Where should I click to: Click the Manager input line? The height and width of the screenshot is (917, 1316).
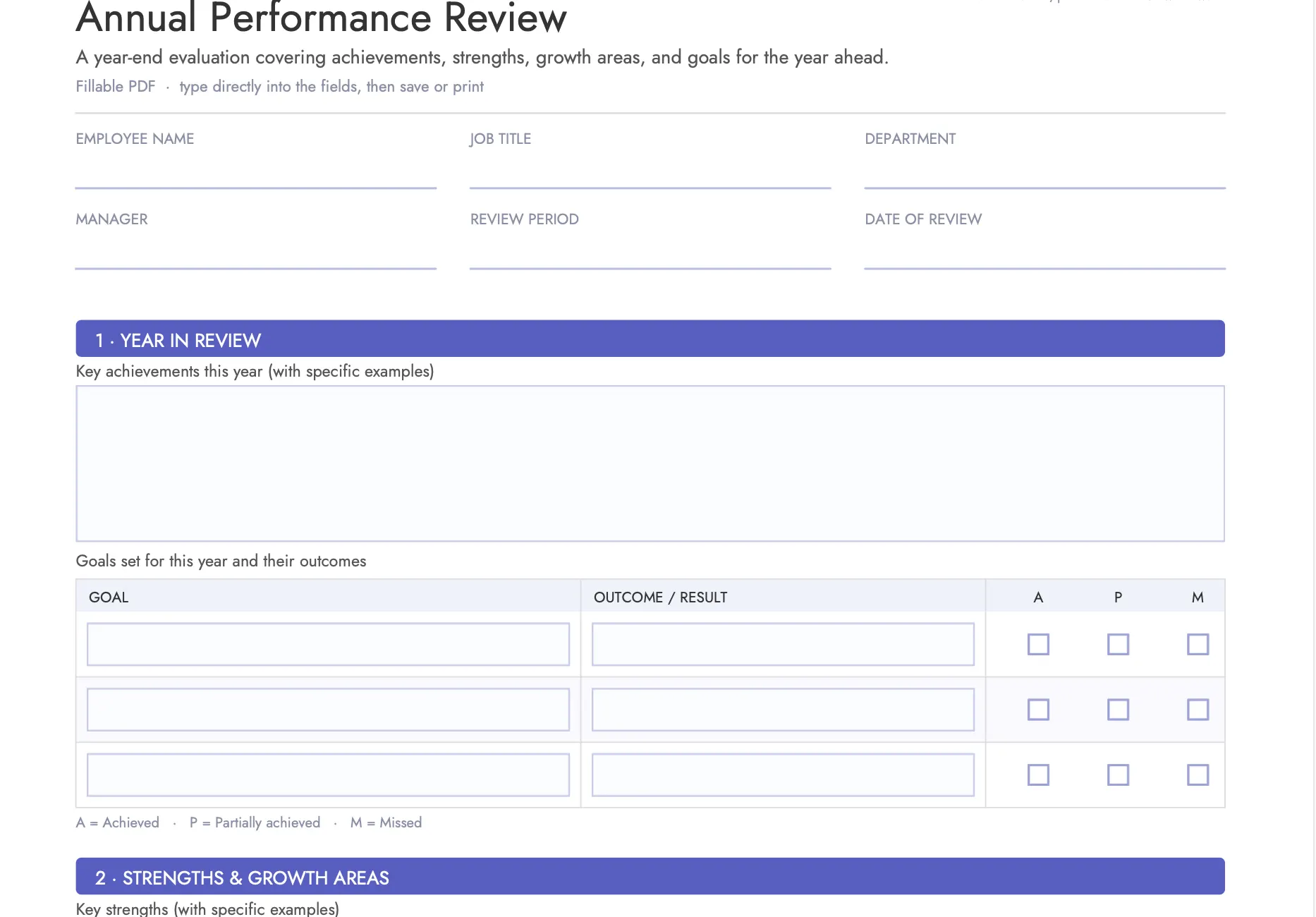pos(256,253)
